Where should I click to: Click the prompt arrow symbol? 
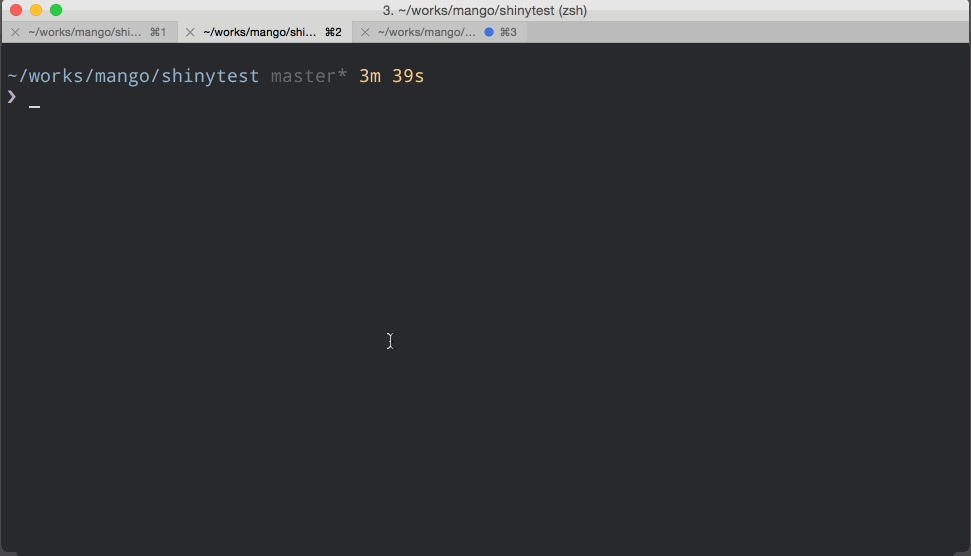pos(12,97)
